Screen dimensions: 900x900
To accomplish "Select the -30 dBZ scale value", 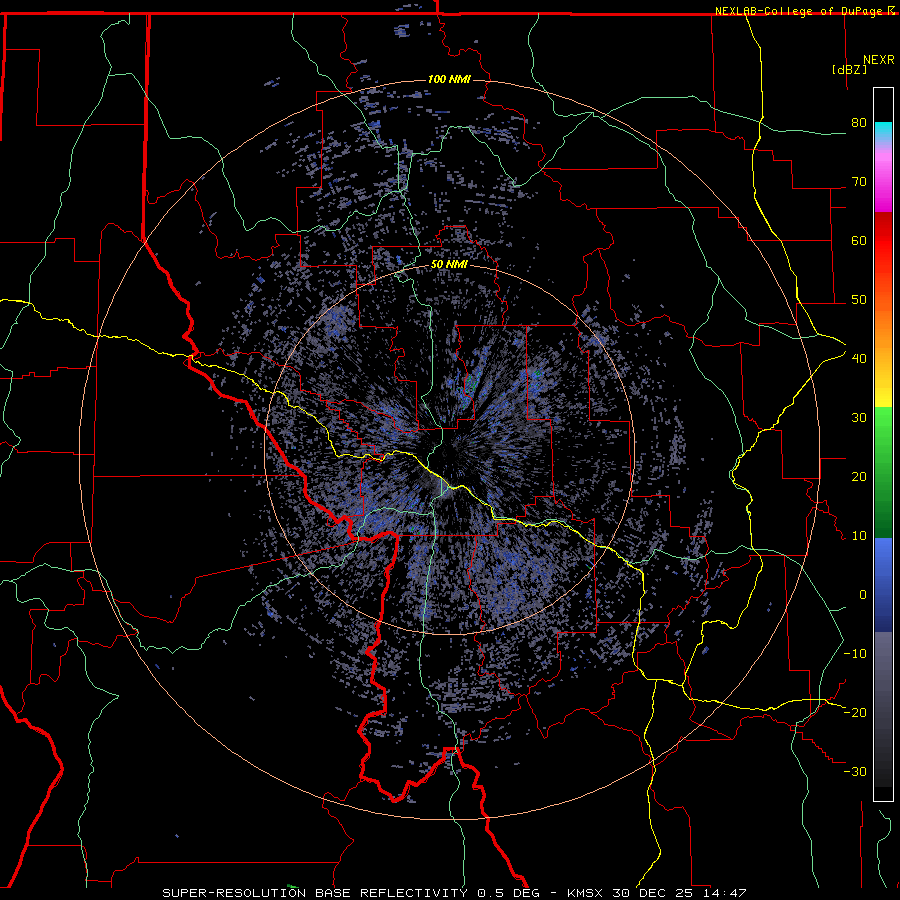I will tap(855, 771).
